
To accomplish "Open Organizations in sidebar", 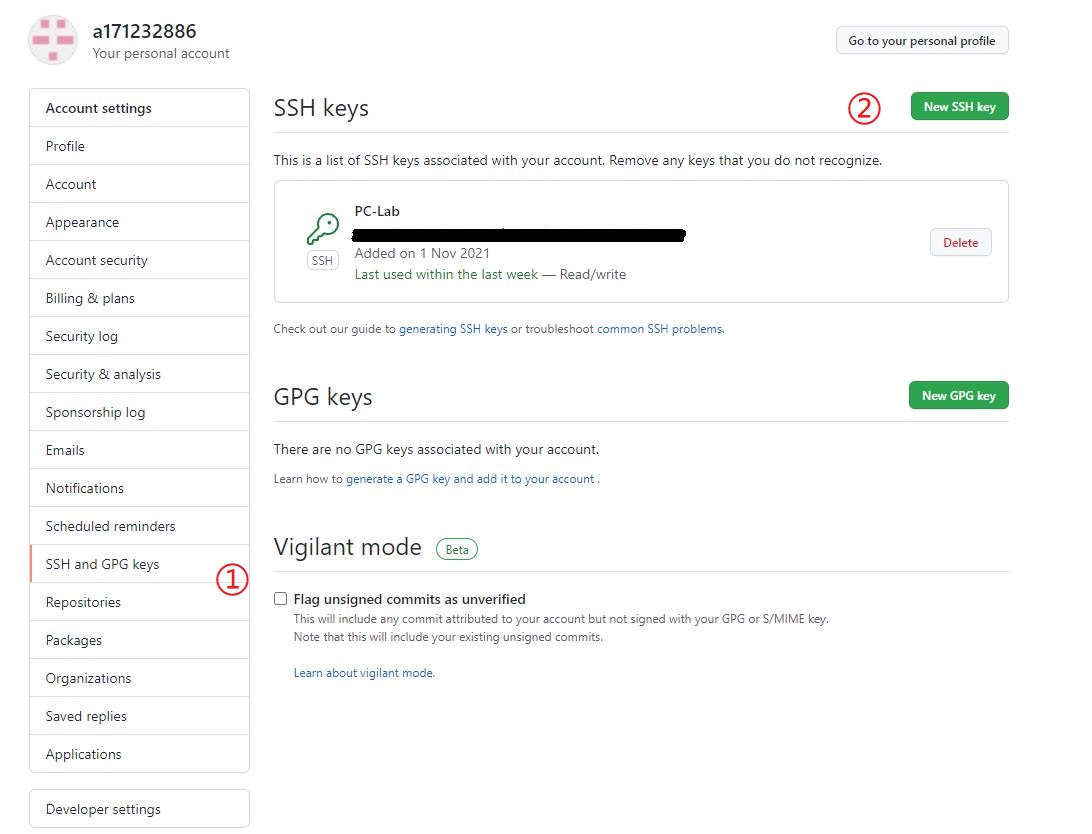I will point(139,678).
